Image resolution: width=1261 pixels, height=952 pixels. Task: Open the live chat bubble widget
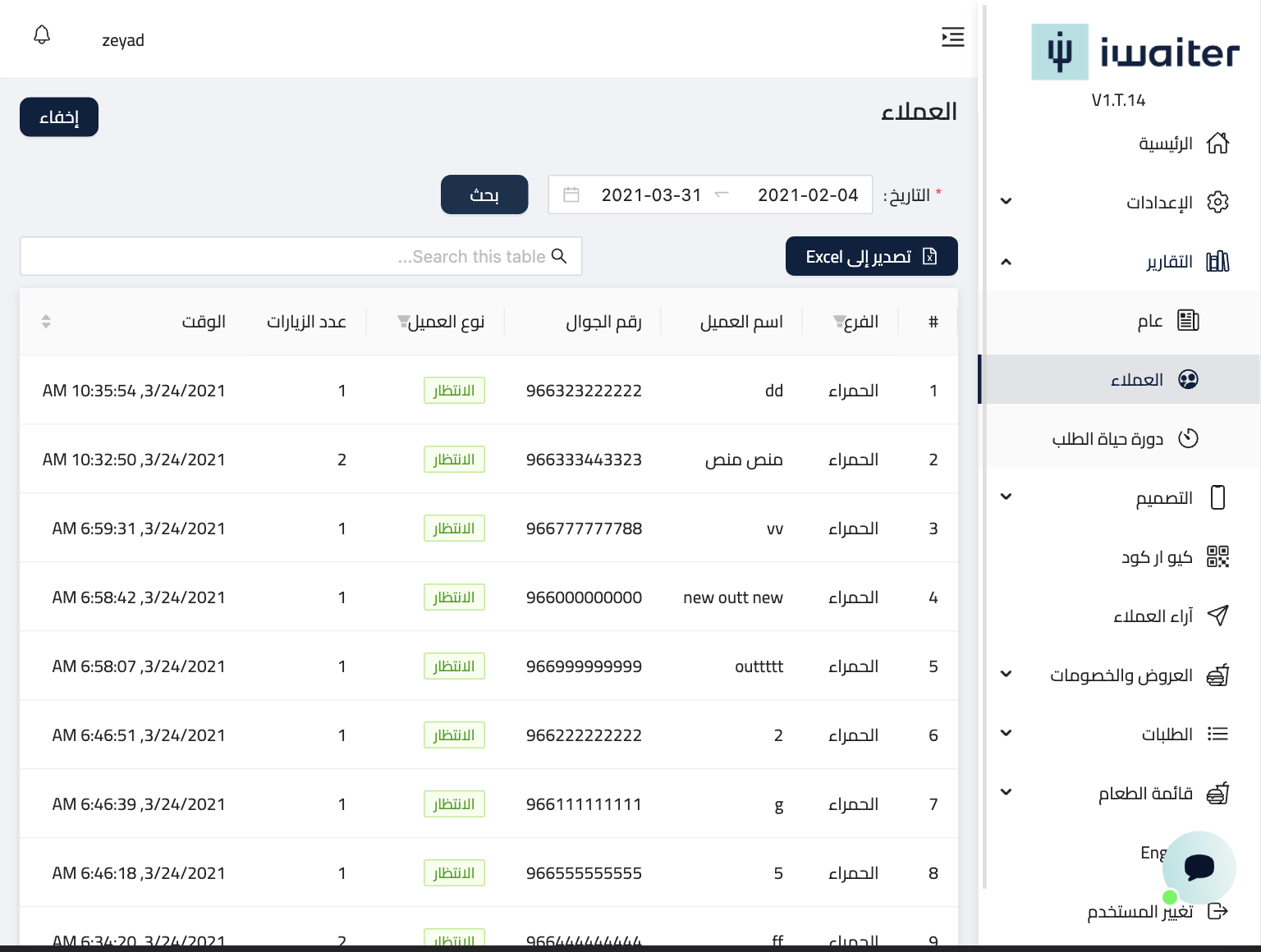(x=1199, y=867)
